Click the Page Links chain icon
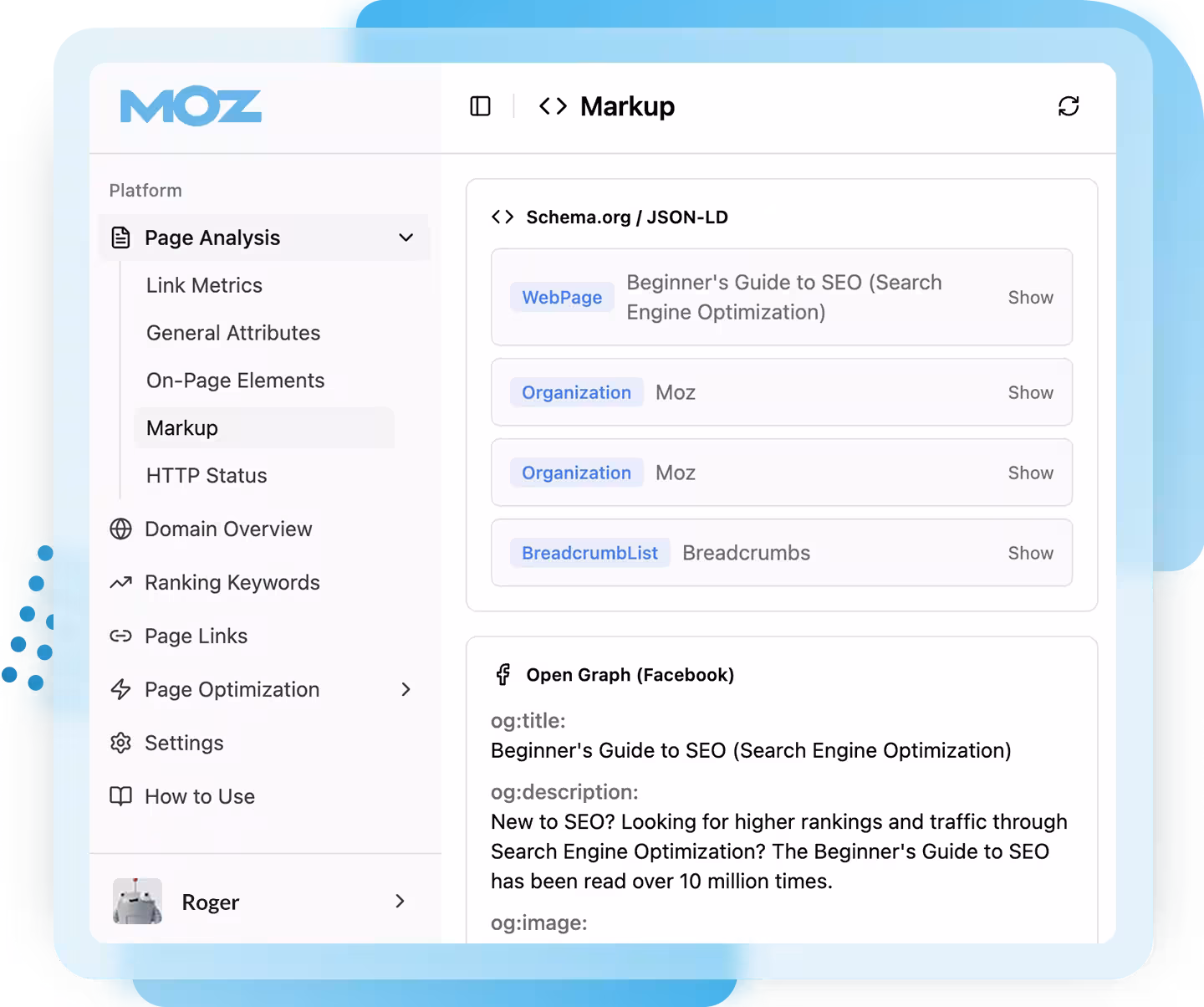 tap(121, 636)
